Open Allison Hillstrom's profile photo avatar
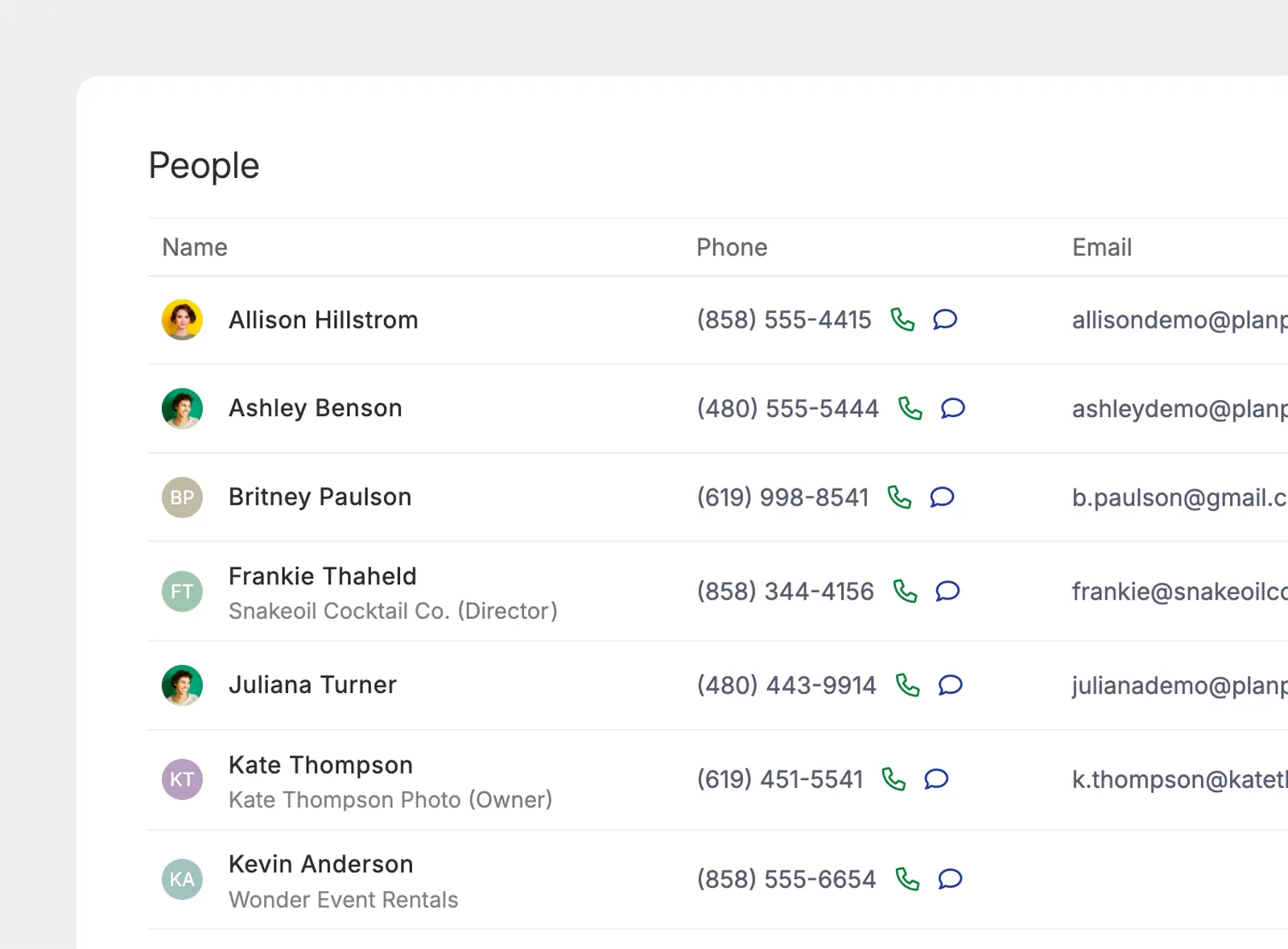The height and width of the screenshot is (949, 1288). tap(182, 320)
